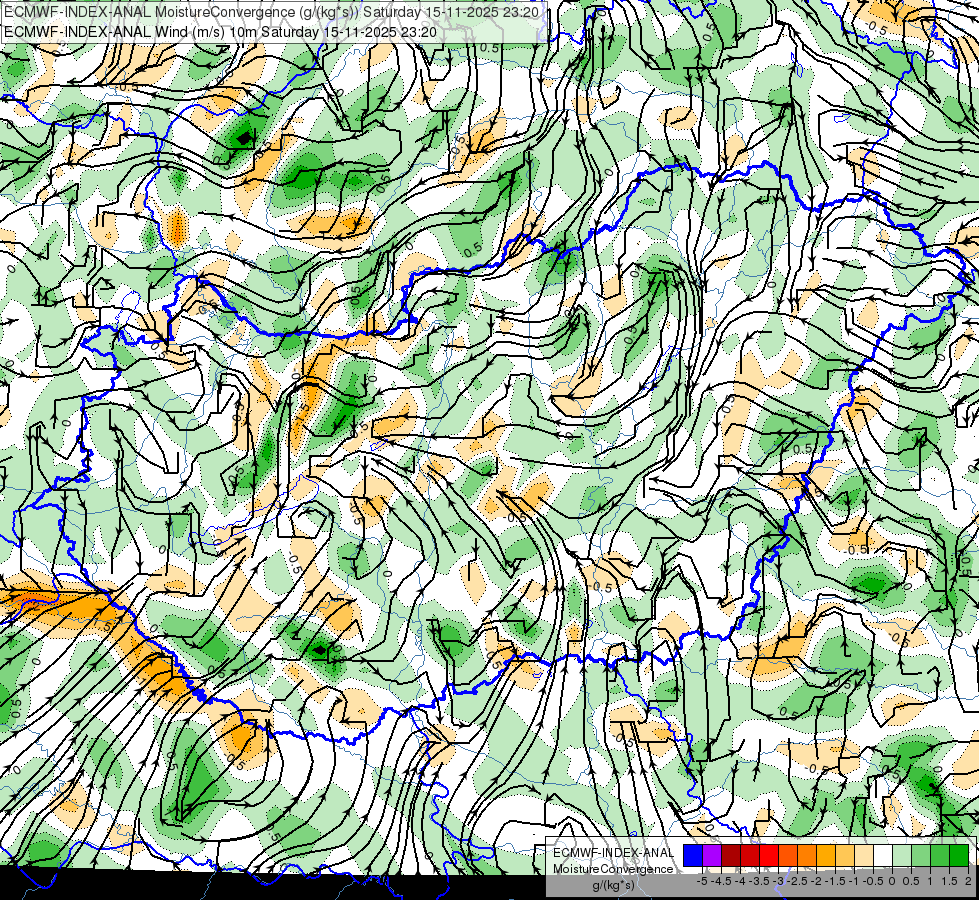Click the darkest green swatch ending at 2
979x900 pixels.
[958, 856]
